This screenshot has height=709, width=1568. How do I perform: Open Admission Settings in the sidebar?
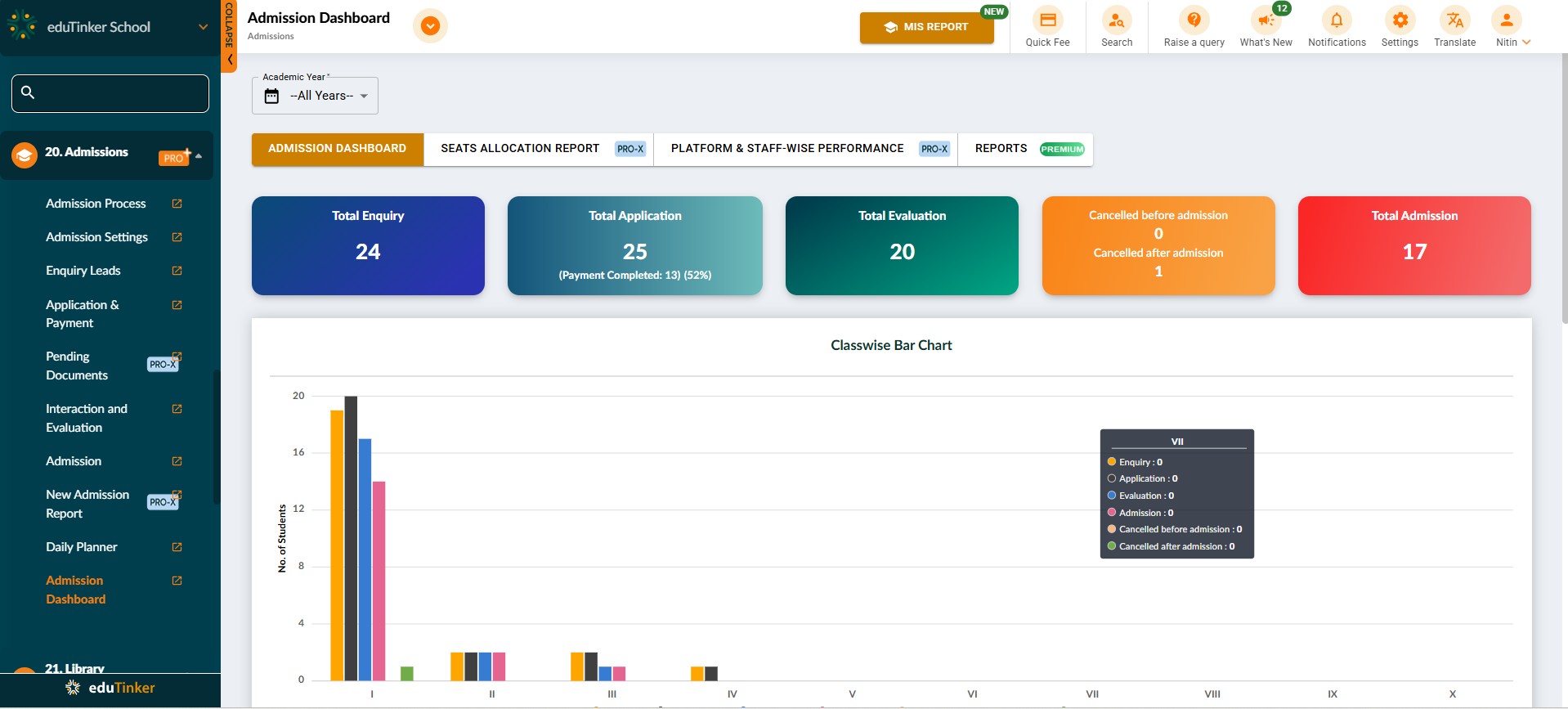[96, 237]
